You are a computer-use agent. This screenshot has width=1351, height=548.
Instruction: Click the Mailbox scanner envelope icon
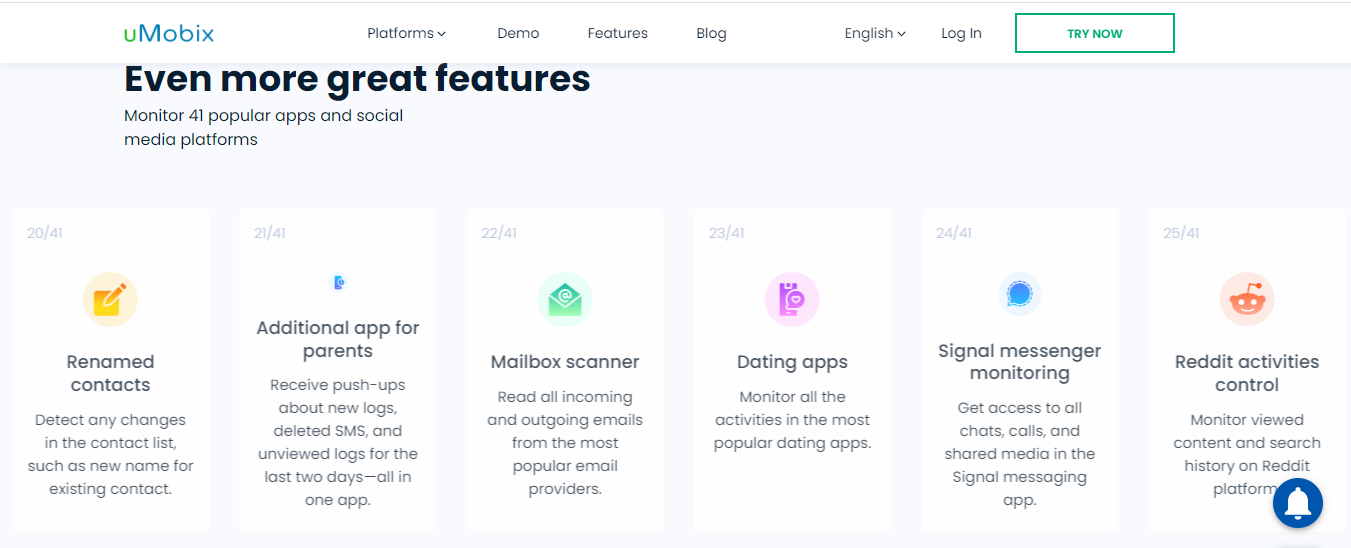click(565, 299)
